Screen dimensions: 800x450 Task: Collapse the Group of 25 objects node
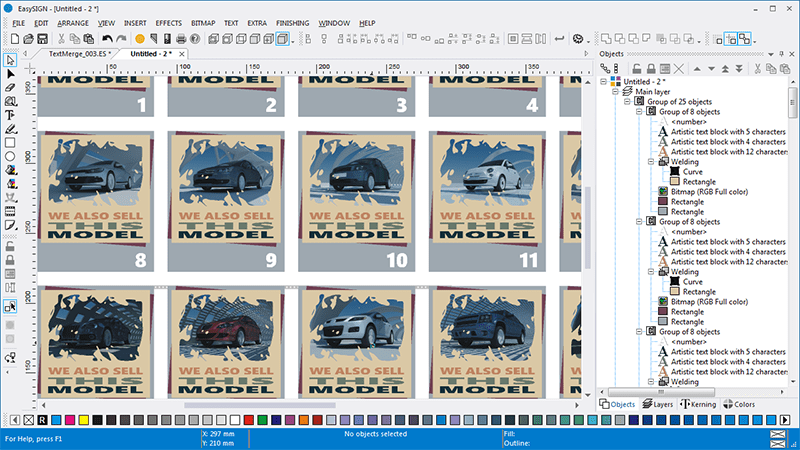coord(627,101)
